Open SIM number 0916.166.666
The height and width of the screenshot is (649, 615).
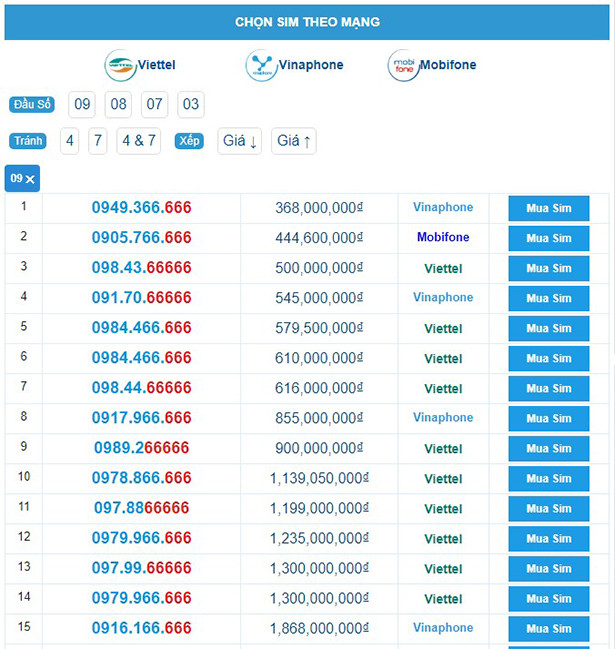[x=142, y=628]
